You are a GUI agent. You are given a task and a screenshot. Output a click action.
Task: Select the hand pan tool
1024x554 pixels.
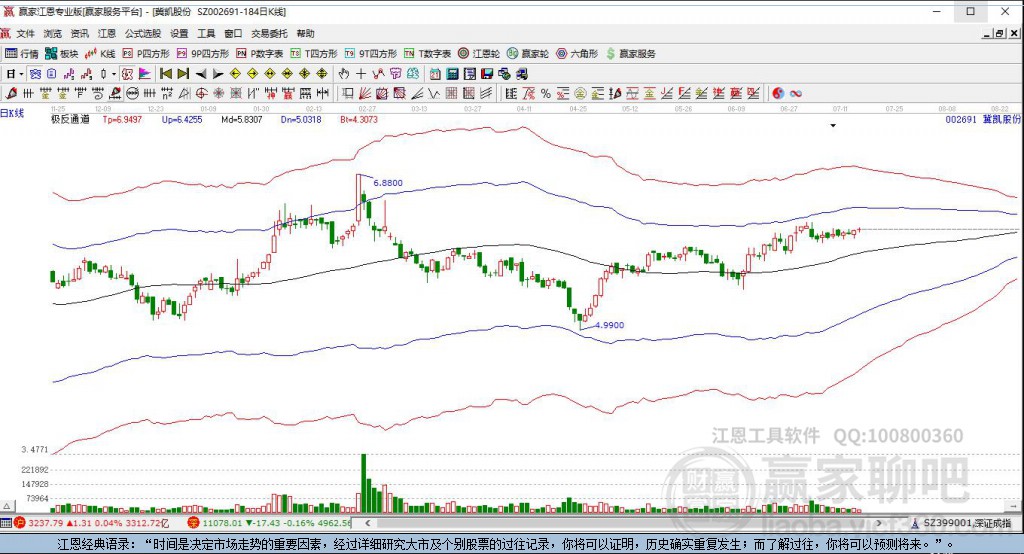coord(343,74)
